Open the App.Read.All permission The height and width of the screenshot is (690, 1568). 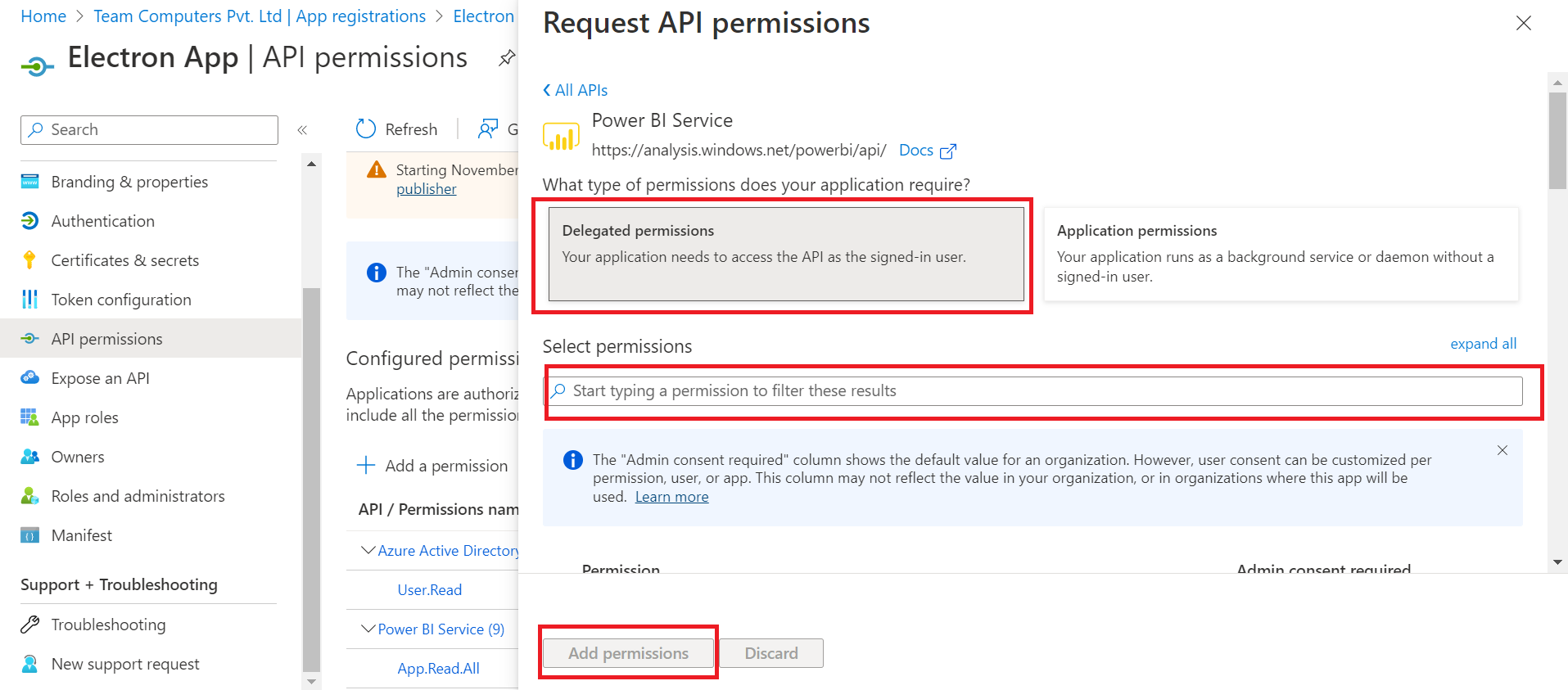pyautogui.click(x=439, y=668)
